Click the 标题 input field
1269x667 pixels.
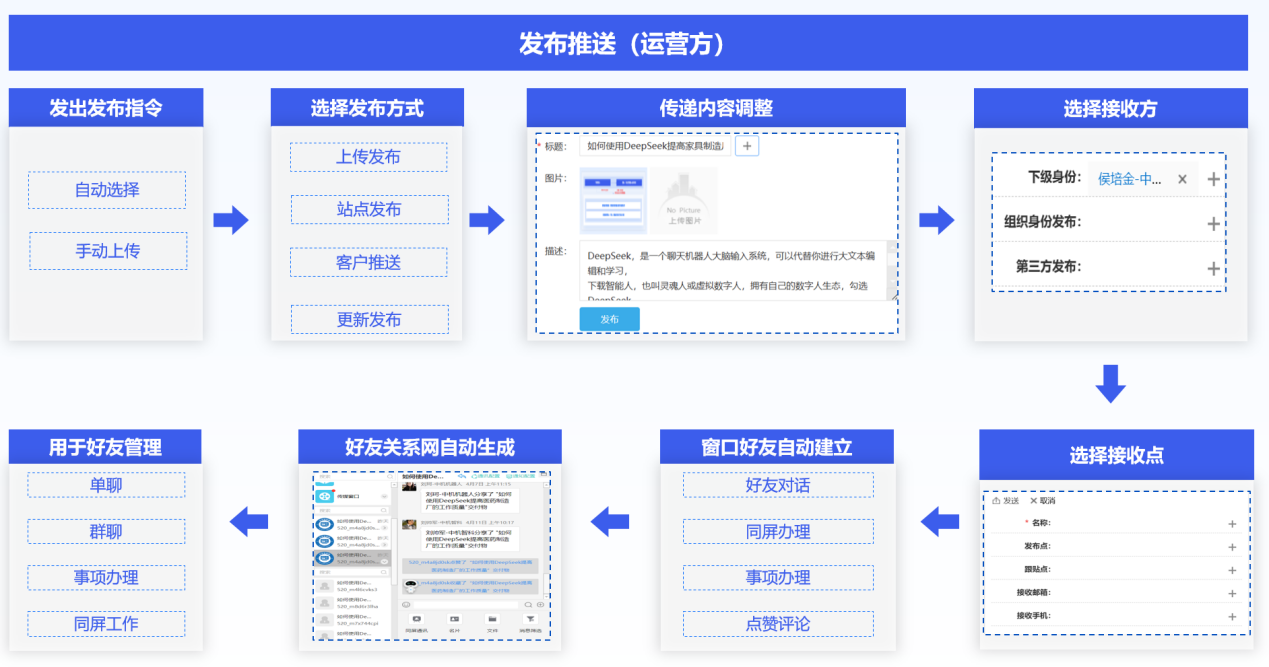coord(656,146)
